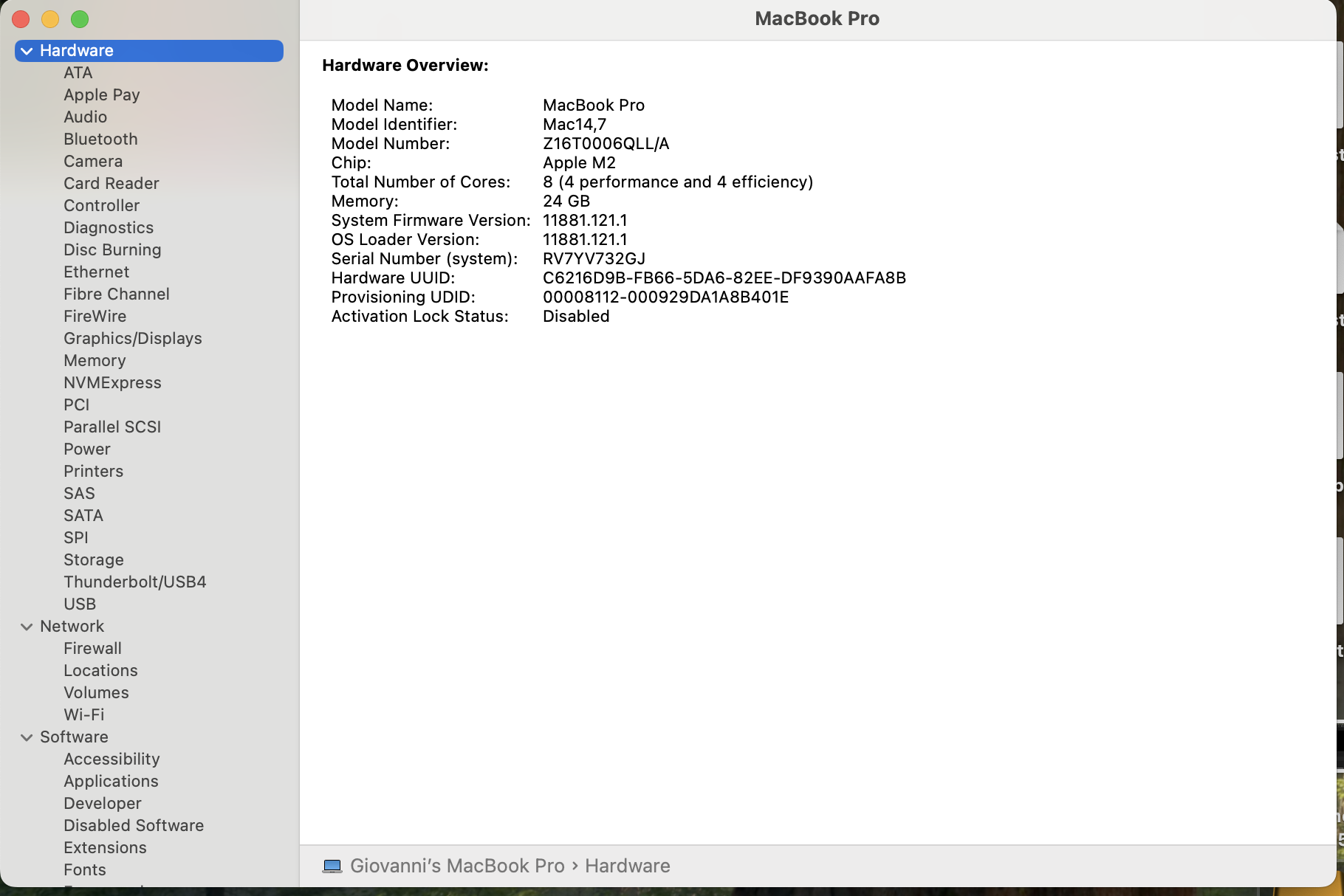Collapse the Software section chevron
This screenshot has height=896, width=1344.
click(x=27, y=737)
